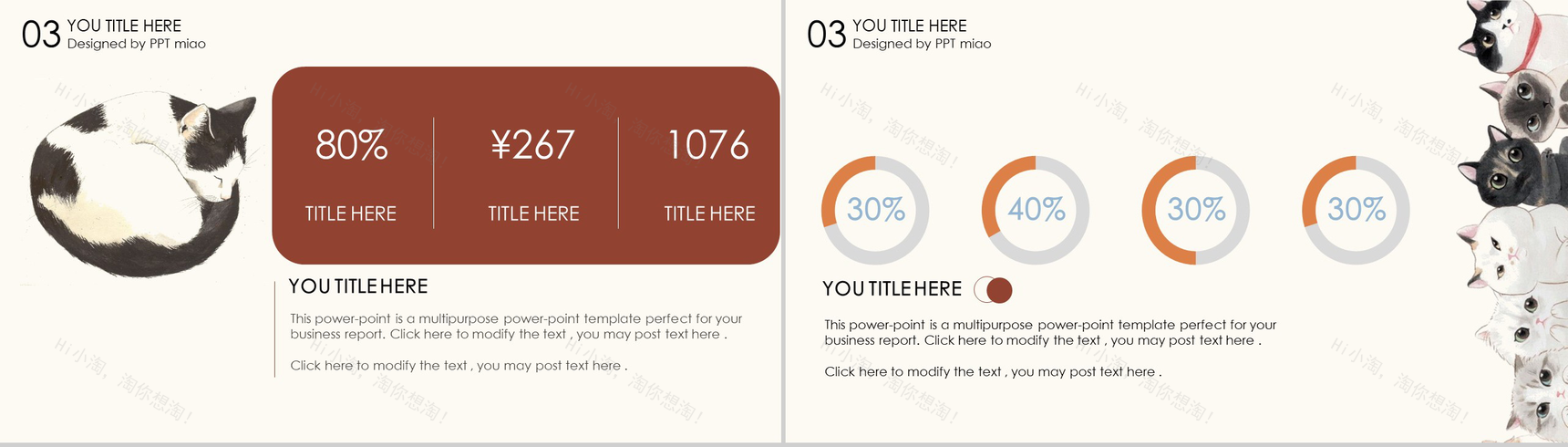Select the left slide's Designed by PPT miao subtitle
Screen dimensions: 1568x447
(x=137, y=44)
